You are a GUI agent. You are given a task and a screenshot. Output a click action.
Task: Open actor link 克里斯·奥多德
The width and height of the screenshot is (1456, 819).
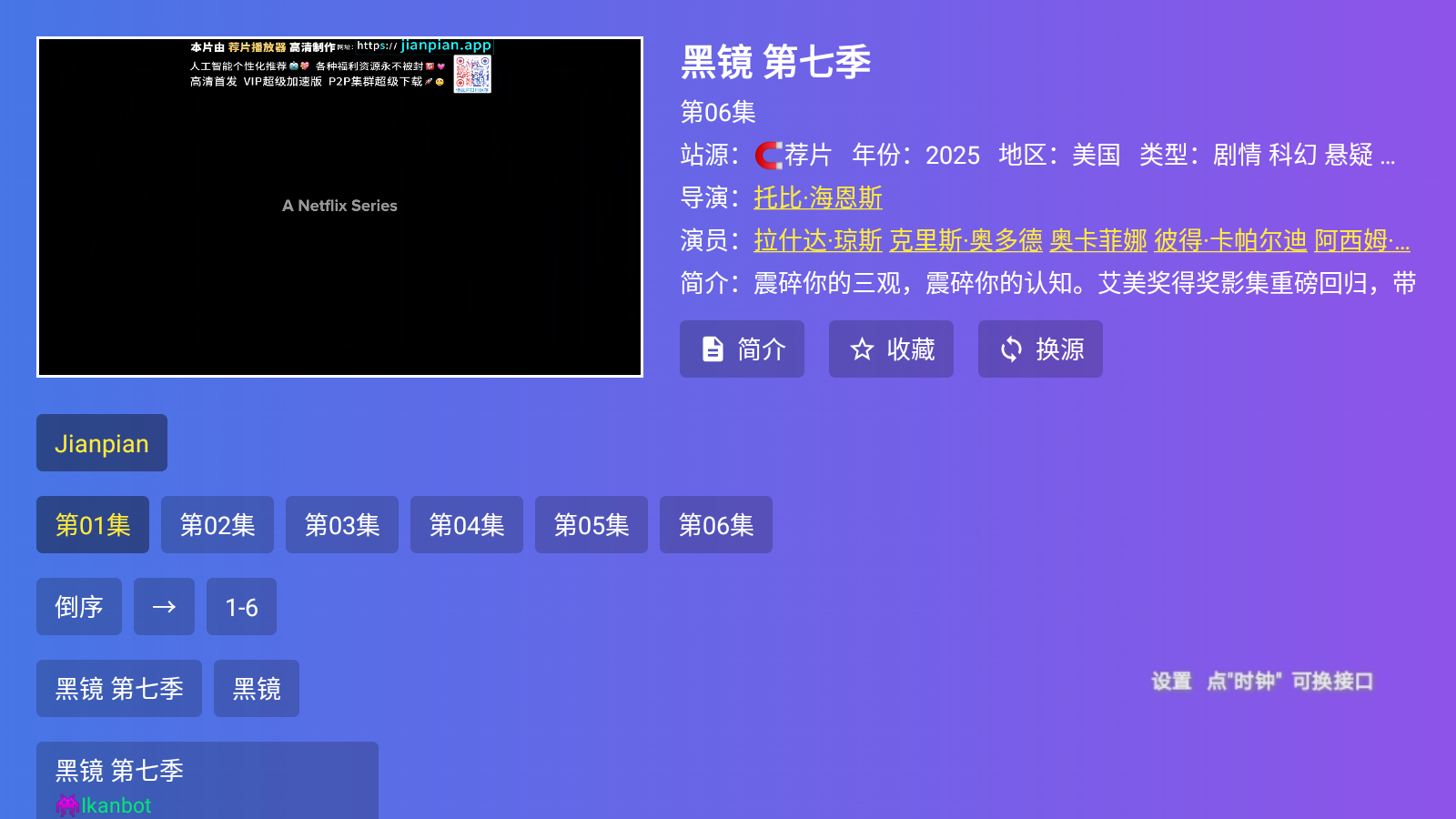[x=966, y=240]
